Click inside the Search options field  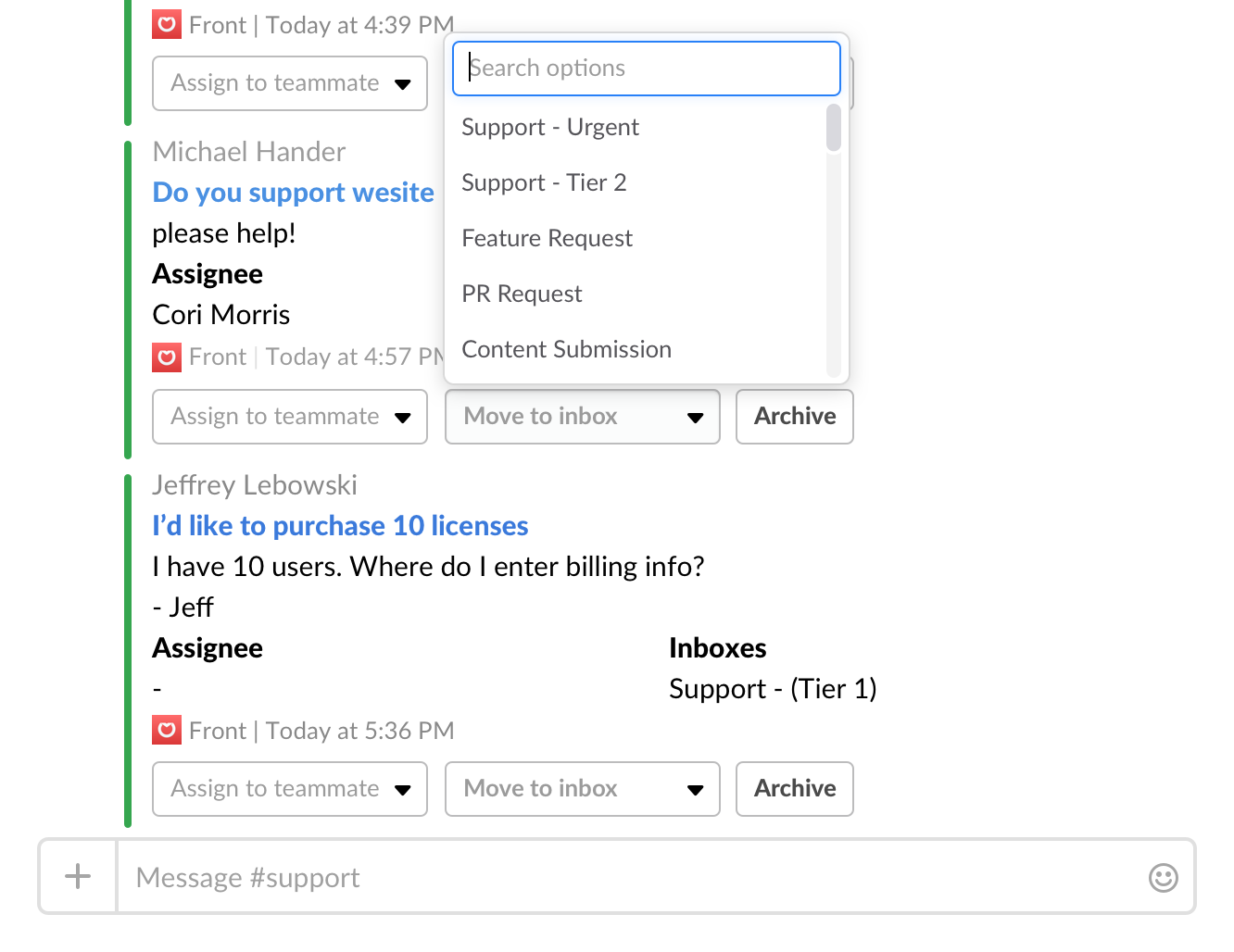click(646, 68)
